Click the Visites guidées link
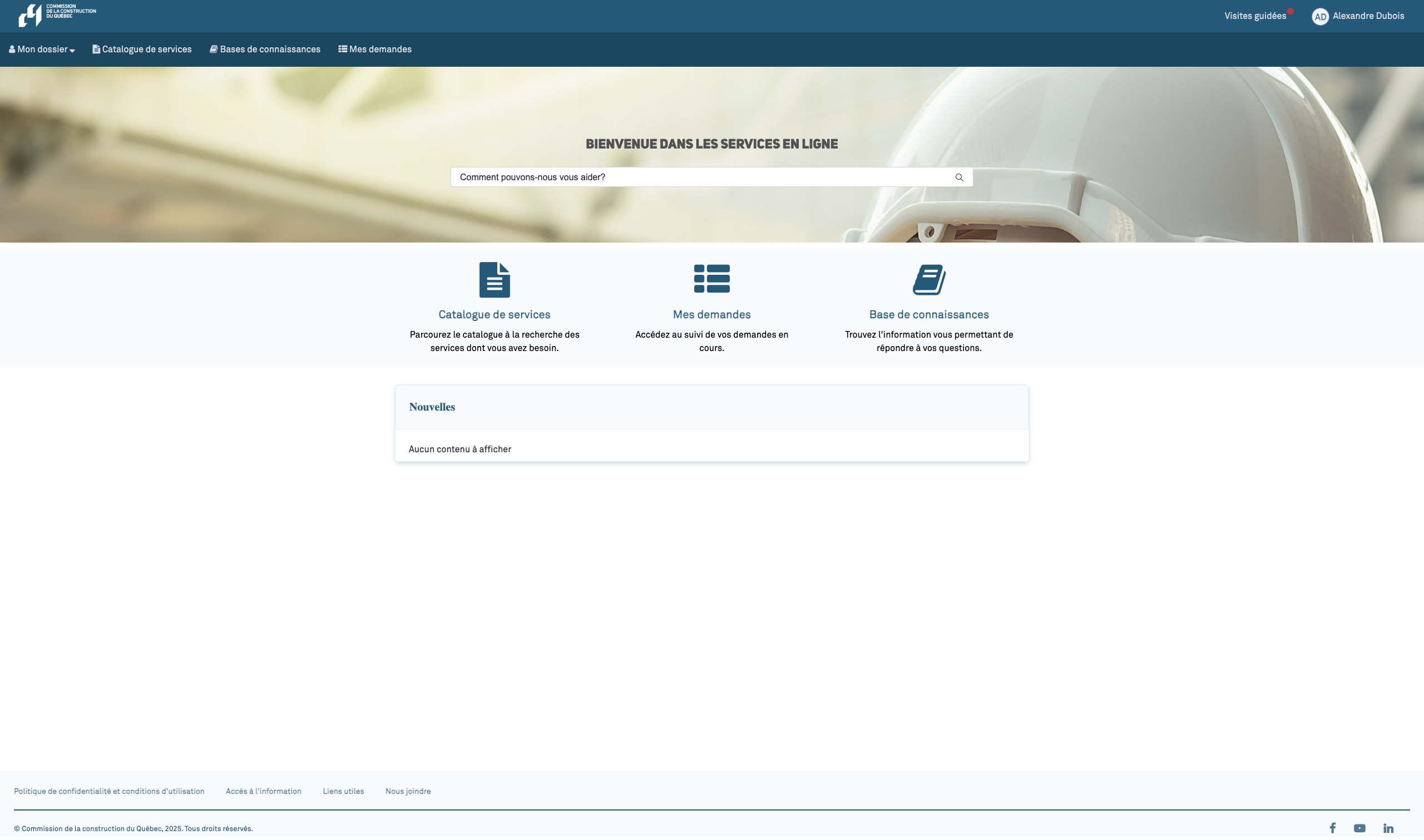Image resolution: width=1424 pixels, height=840 pixels. (1255, 16)
